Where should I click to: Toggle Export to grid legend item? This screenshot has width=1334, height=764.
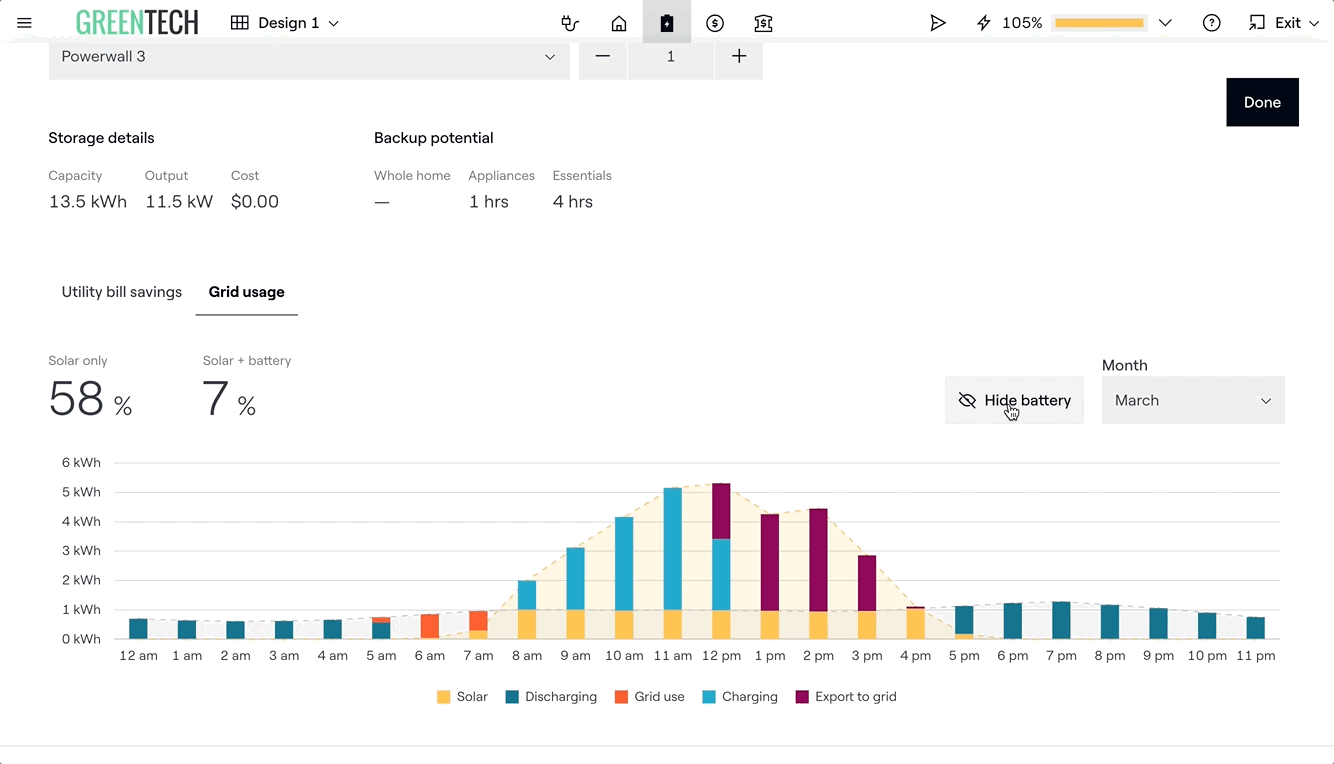(x=845, y=697)
